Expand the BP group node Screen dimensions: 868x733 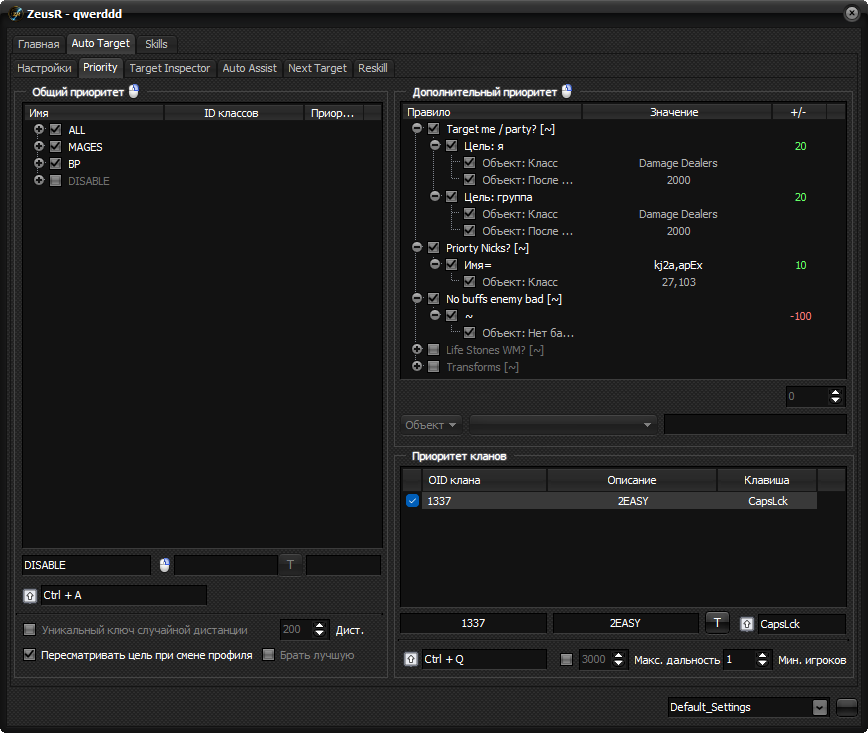pos(39,163)
